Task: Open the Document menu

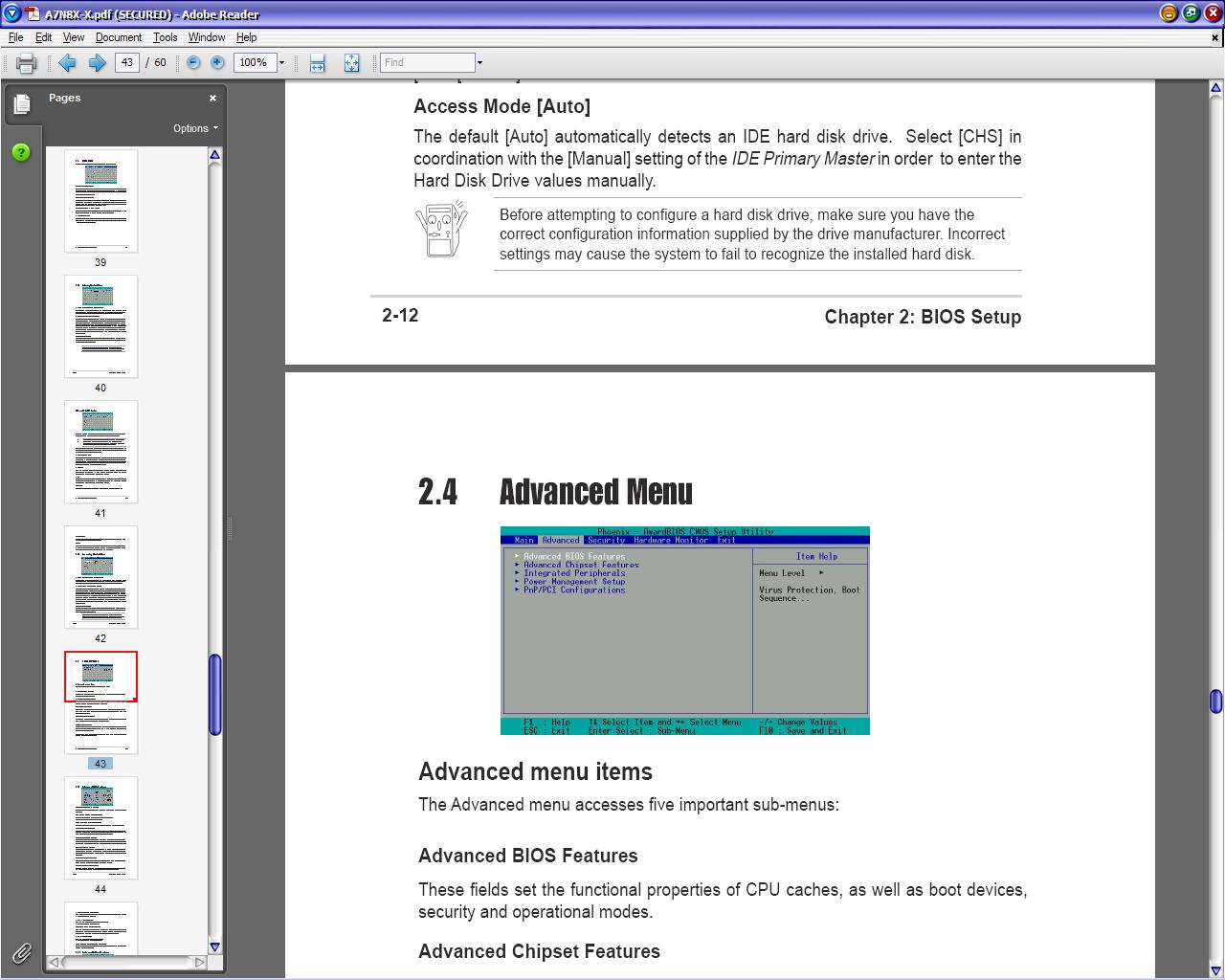Action: tap(119, 37)
